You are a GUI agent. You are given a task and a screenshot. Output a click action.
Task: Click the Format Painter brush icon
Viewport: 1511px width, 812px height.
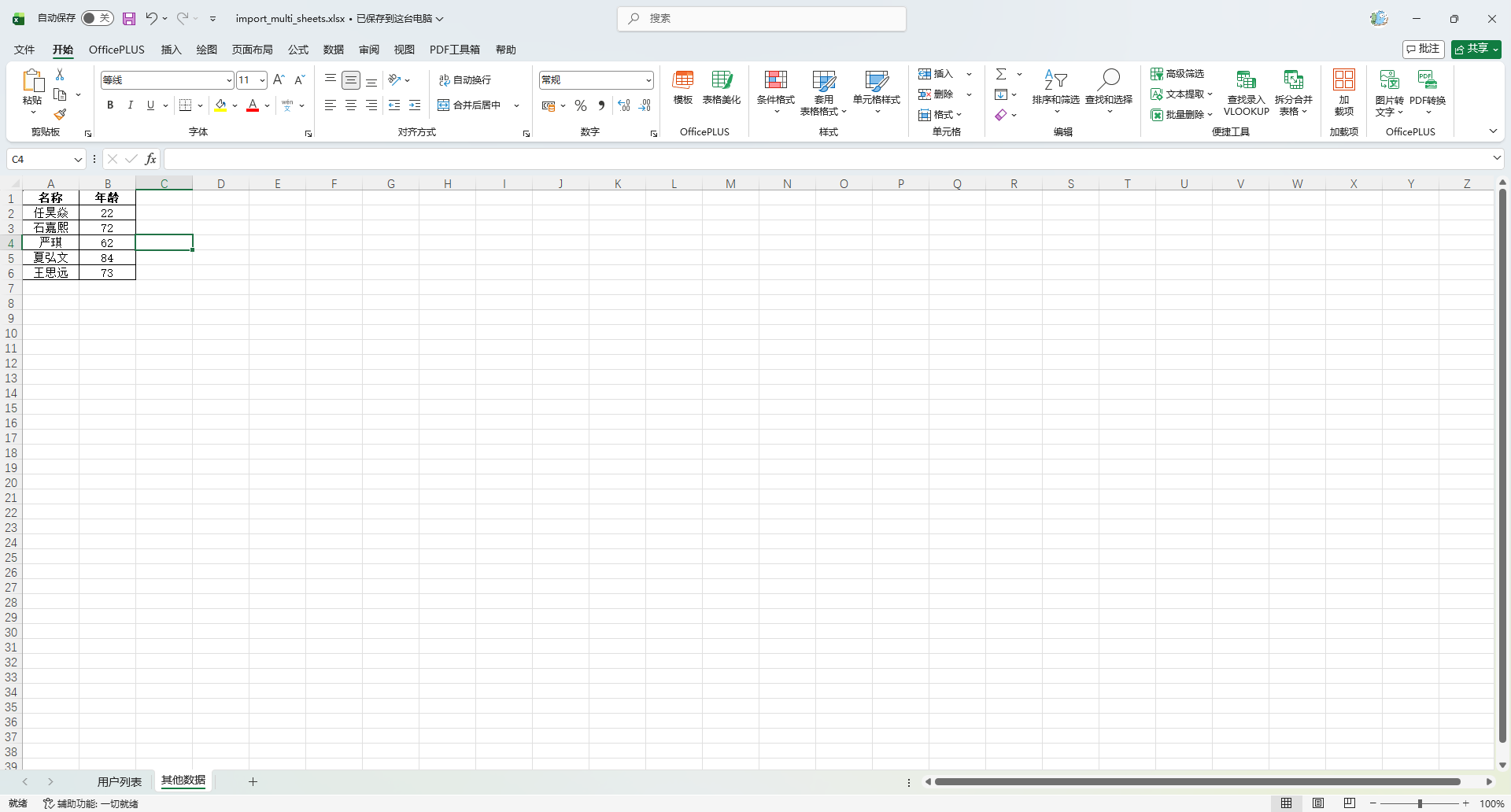(60, 115)
